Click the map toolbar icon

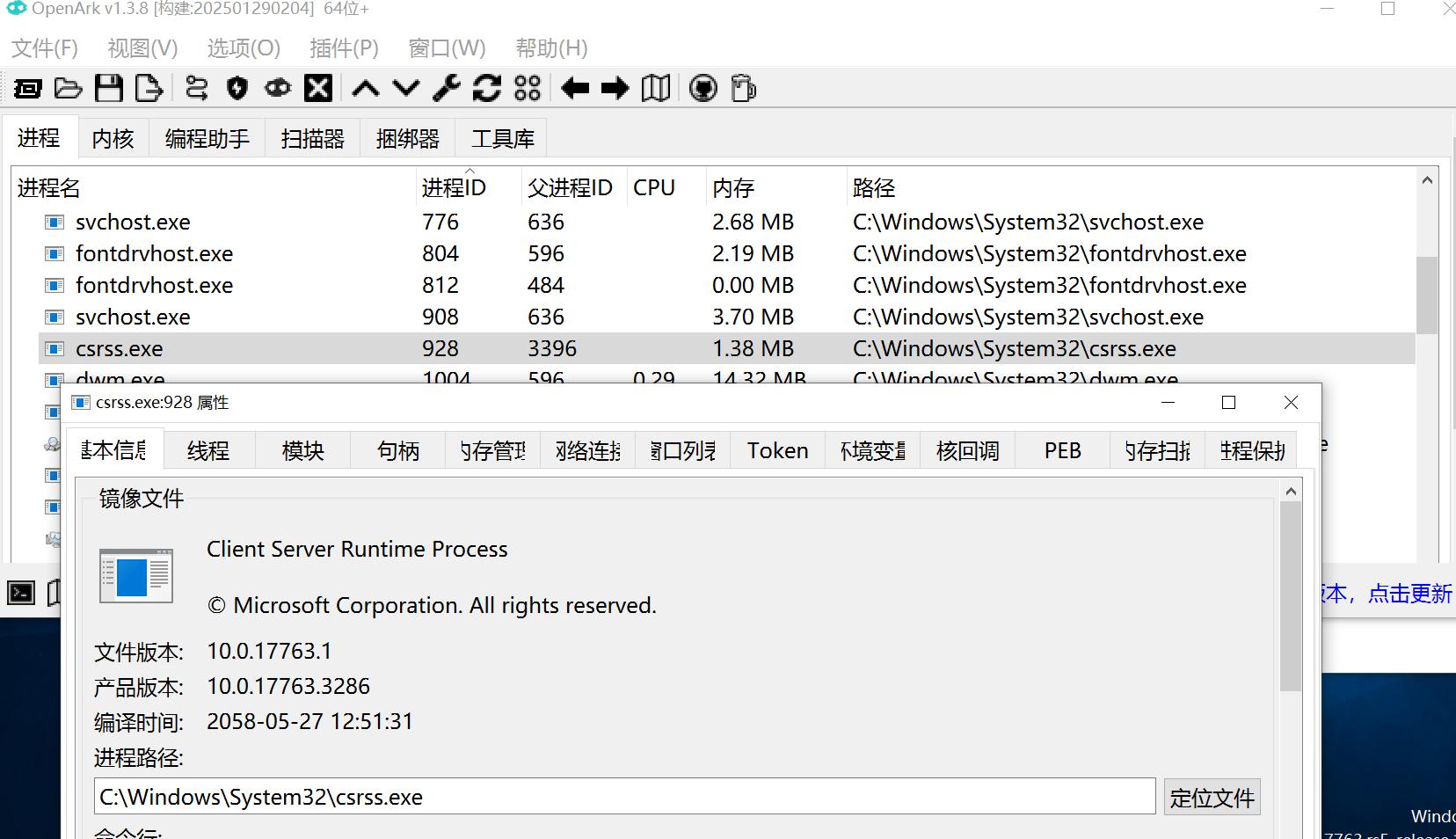[x=656, y=88]
